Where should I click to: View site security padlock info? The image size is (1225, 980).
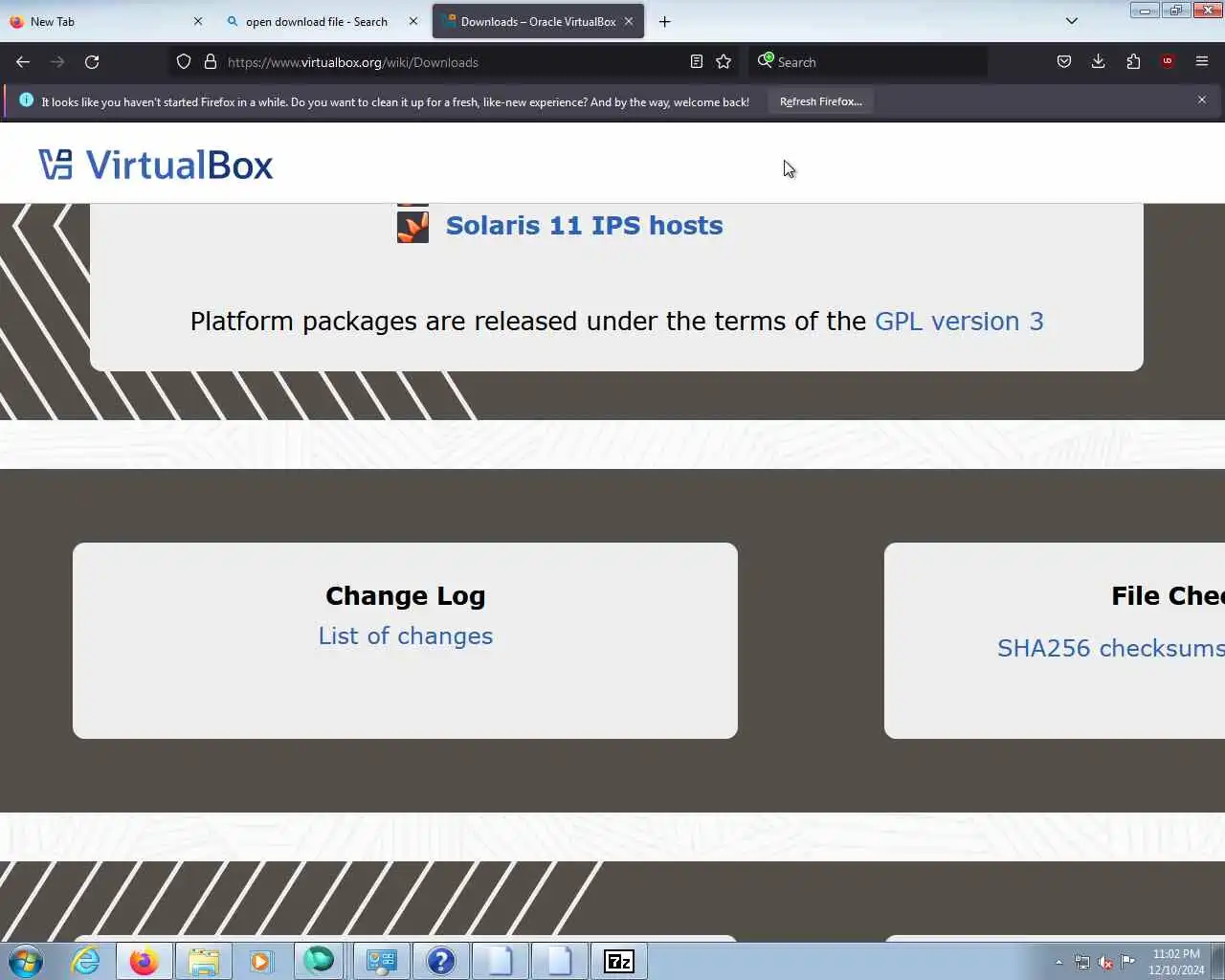click(211, 62)
